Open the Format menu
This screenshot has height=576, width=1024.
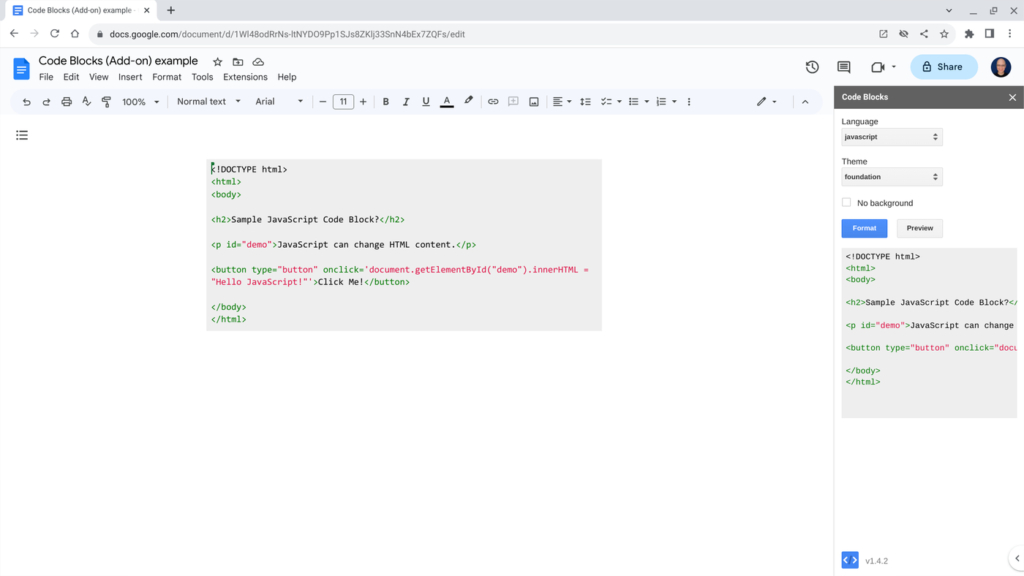(x=166, y=76)
